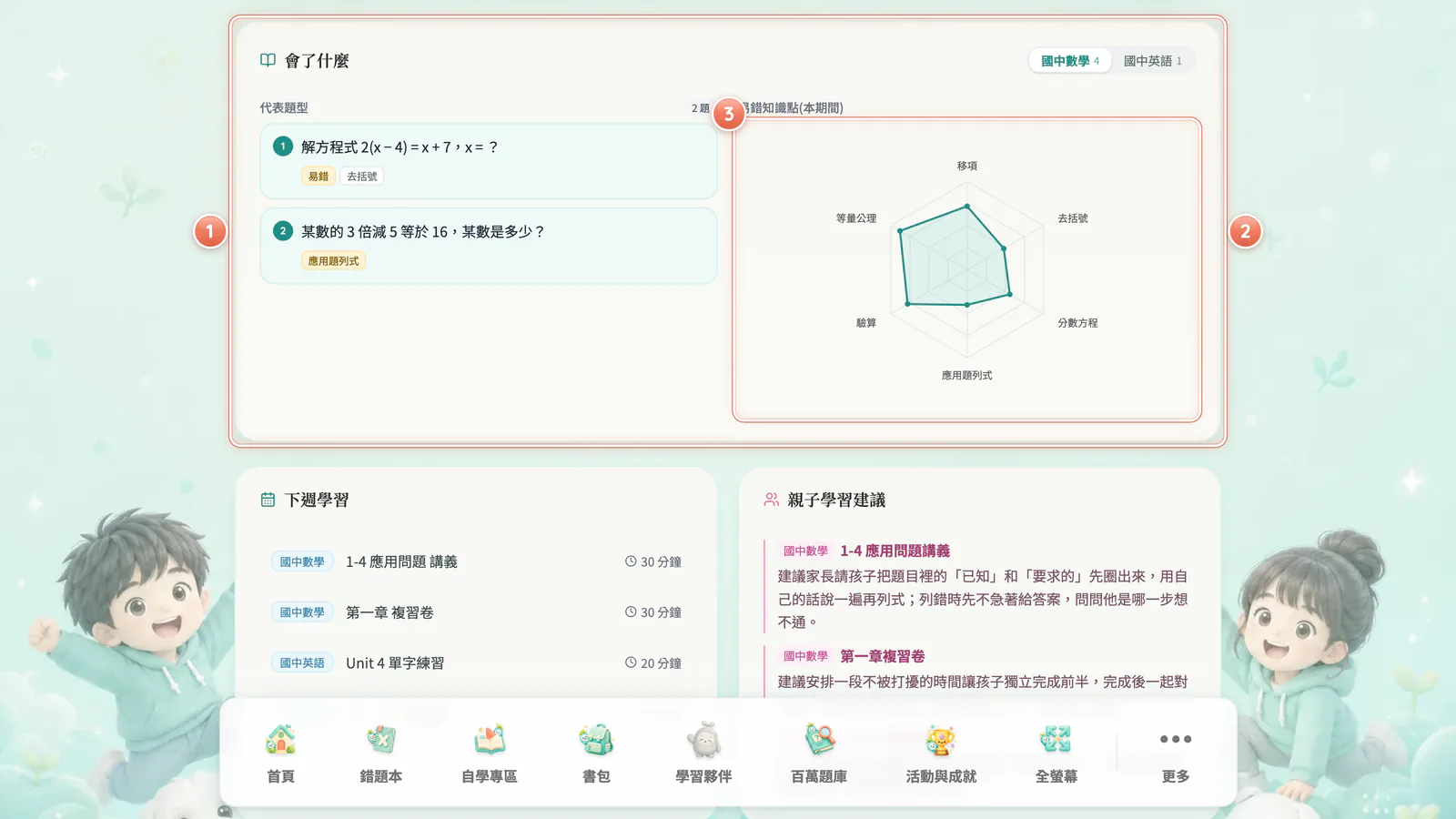Click the 應用題列式 radar chart label
Screen dimensions: 1456x819
[966, 375]
